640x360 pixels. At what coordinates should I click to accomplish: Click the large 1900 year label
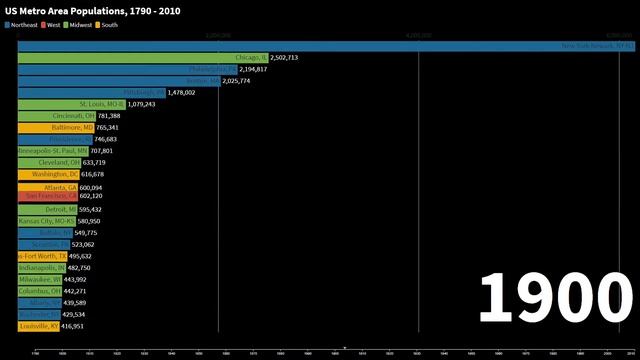pyautogui.click(x=556, y=298)
